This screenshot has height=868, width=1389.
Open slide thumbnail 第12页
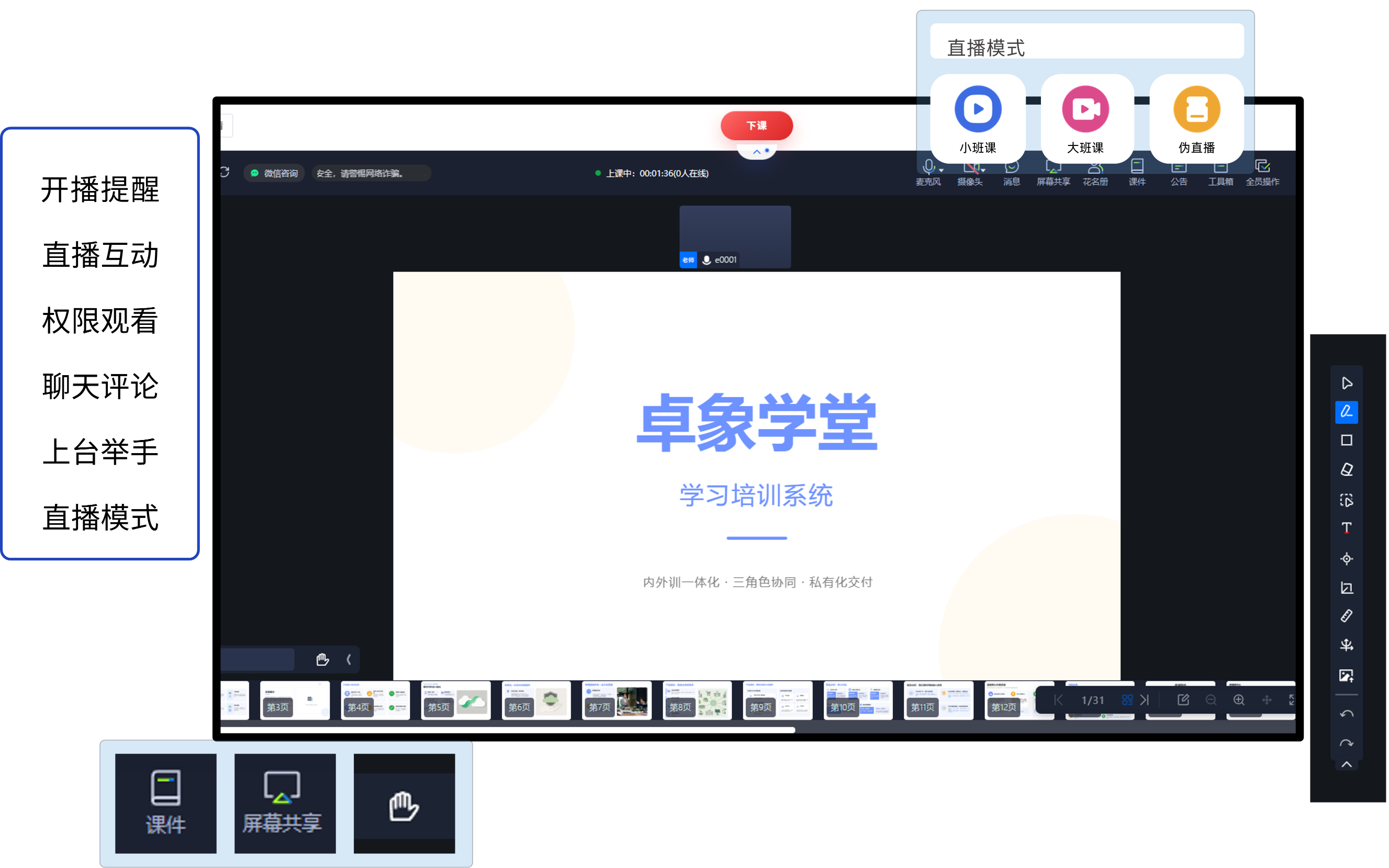point(1018,701)
